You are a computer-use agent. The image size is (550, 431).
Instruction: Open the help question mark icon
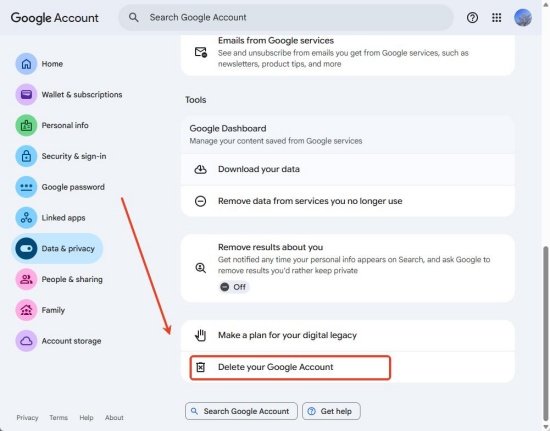pos(472,18)
